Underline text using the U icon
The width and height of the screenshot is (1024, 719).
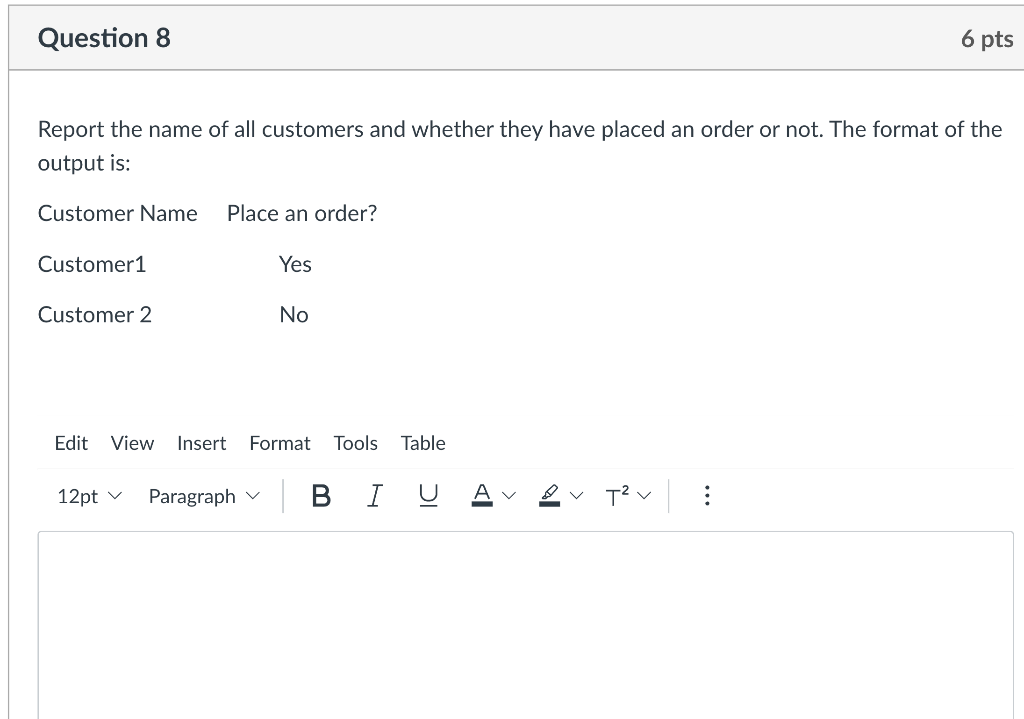pyautogui.click(x=428, y=496)
